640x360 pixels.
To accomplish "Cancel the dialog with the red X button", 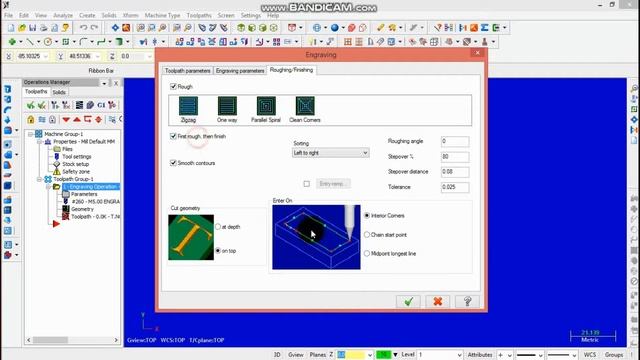I will pos(438,302).
